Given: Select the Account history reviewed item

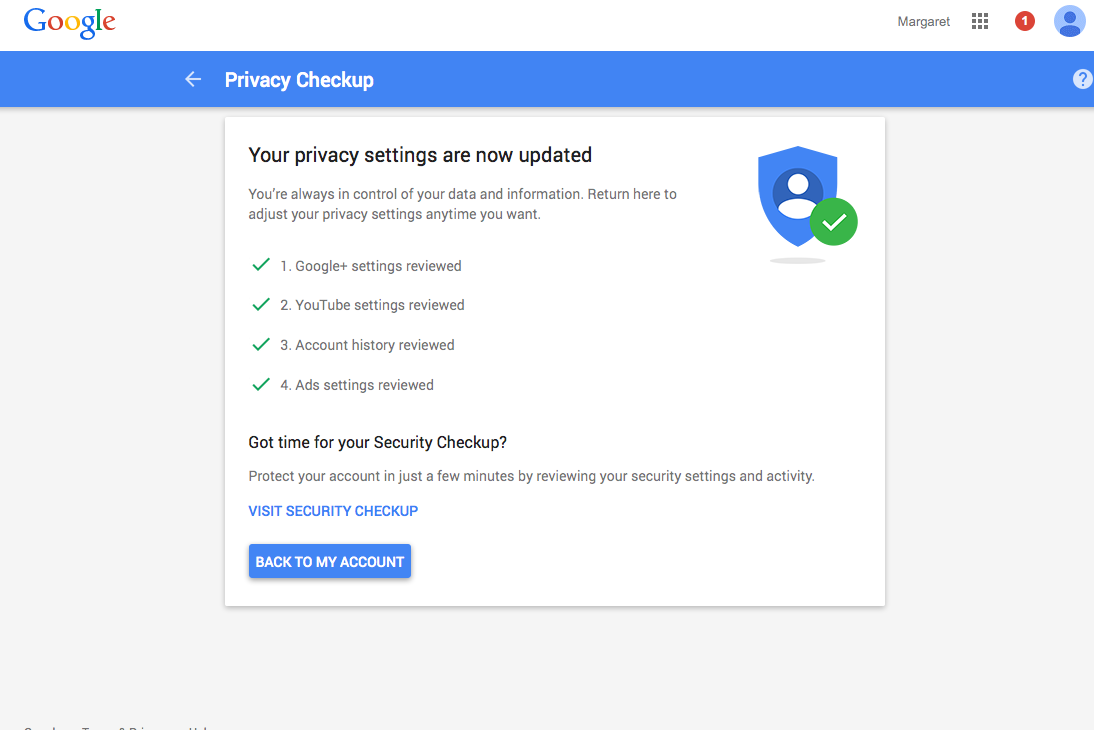Looking at the screenshot, I should (x=367, y=345).
